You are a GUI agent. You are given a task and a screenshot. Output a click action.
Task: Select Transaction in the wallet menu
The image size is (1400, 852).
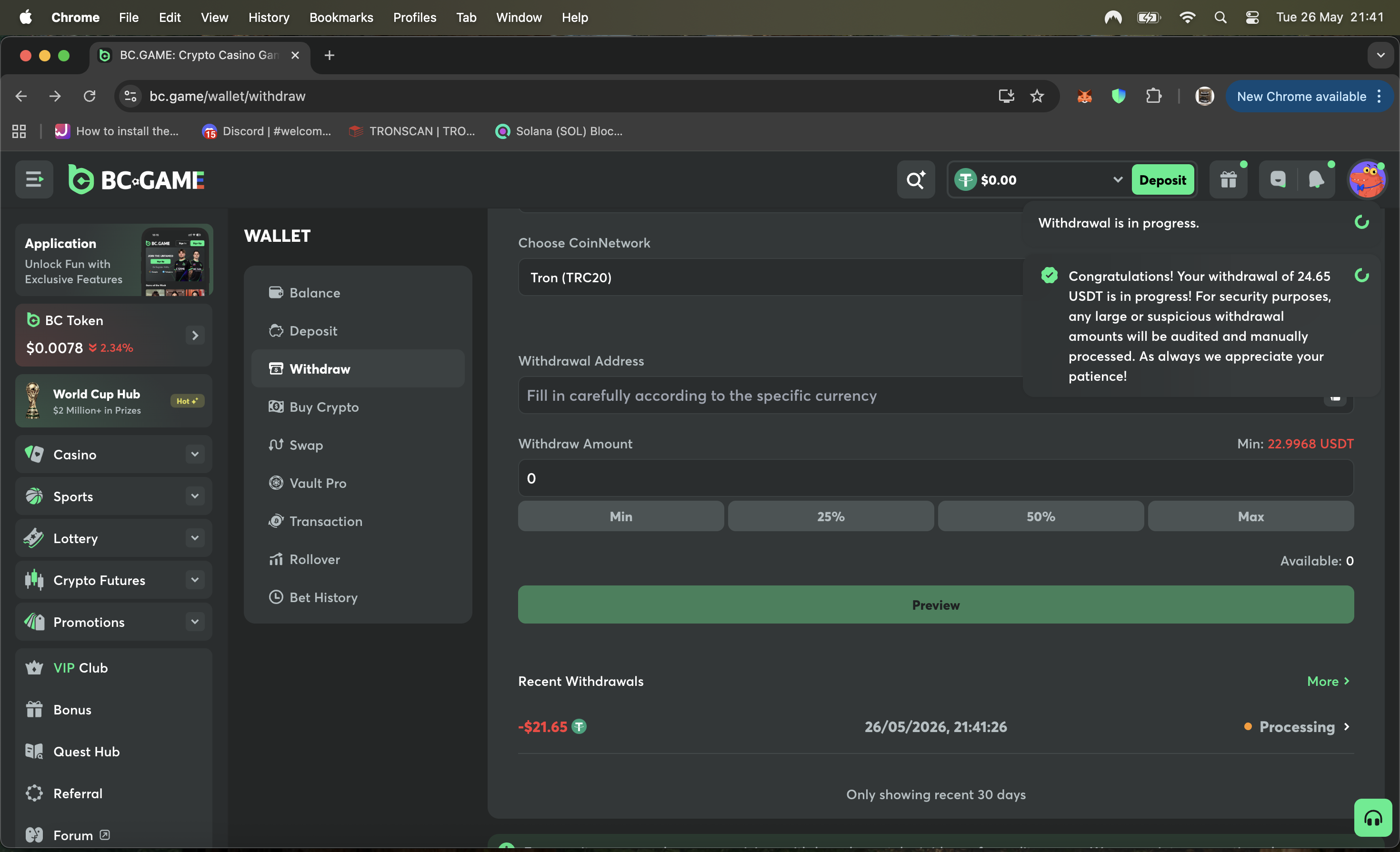tap(358, 521)
